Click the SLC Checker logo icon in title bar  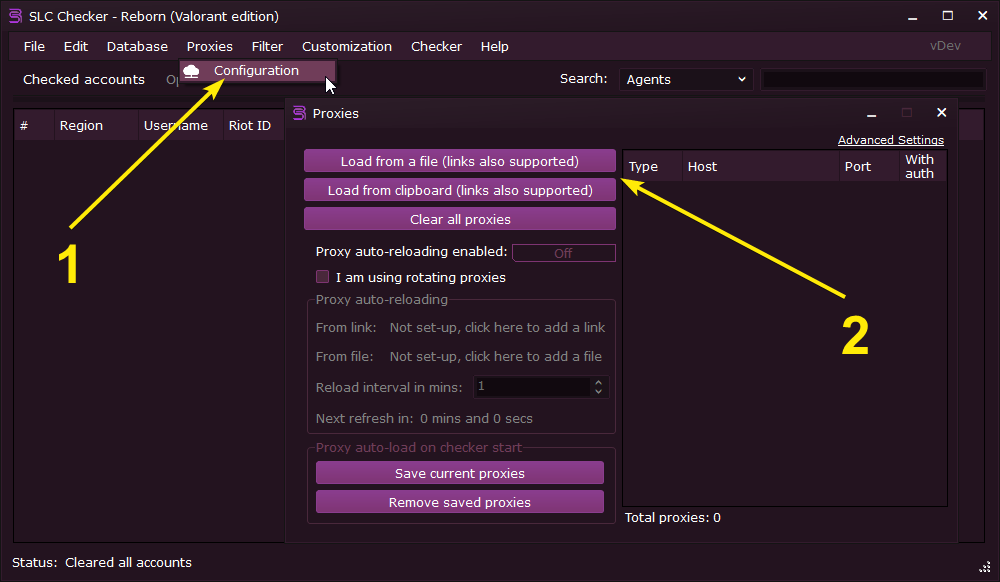coord(15,16)
